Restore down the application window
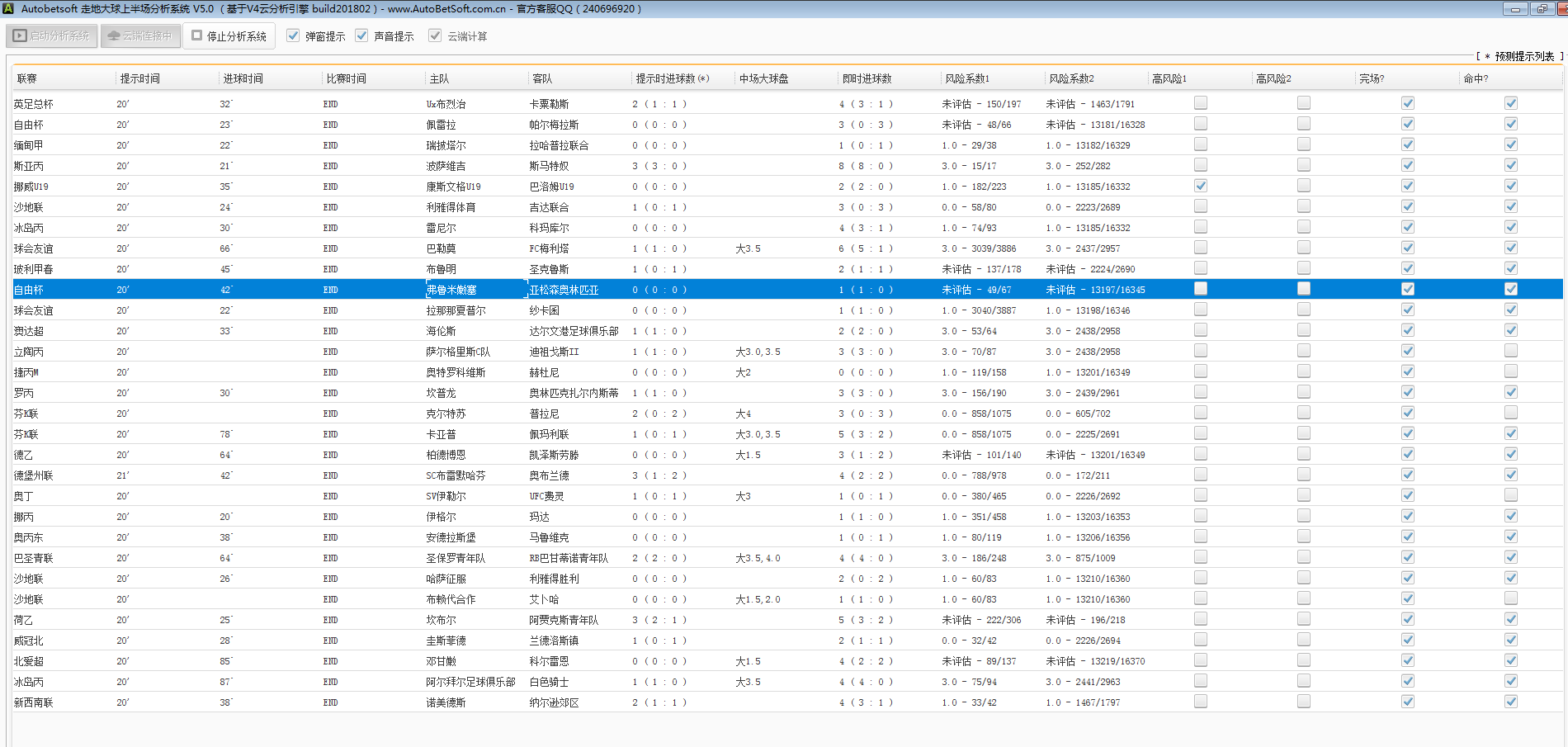This screenshot has height=747, width=1568. pos(1541,9)
